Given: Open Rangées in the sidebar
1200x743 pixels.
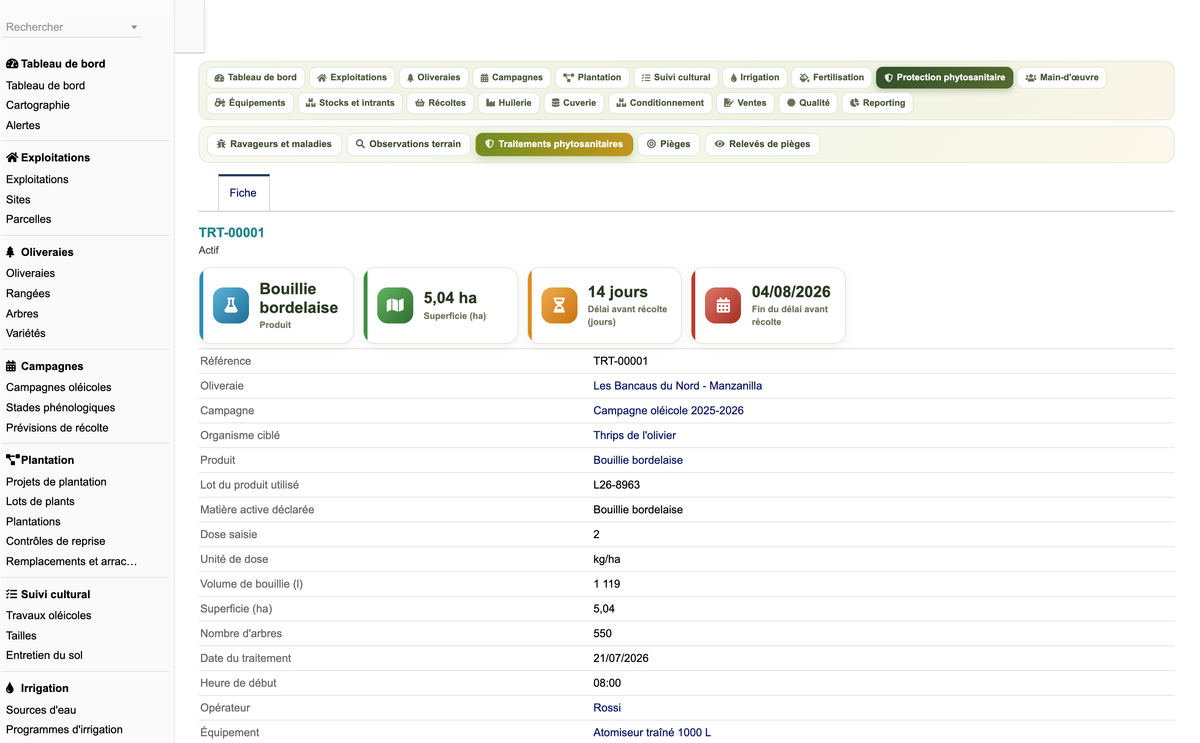Looking at the screenshot, I should [28, 293].
